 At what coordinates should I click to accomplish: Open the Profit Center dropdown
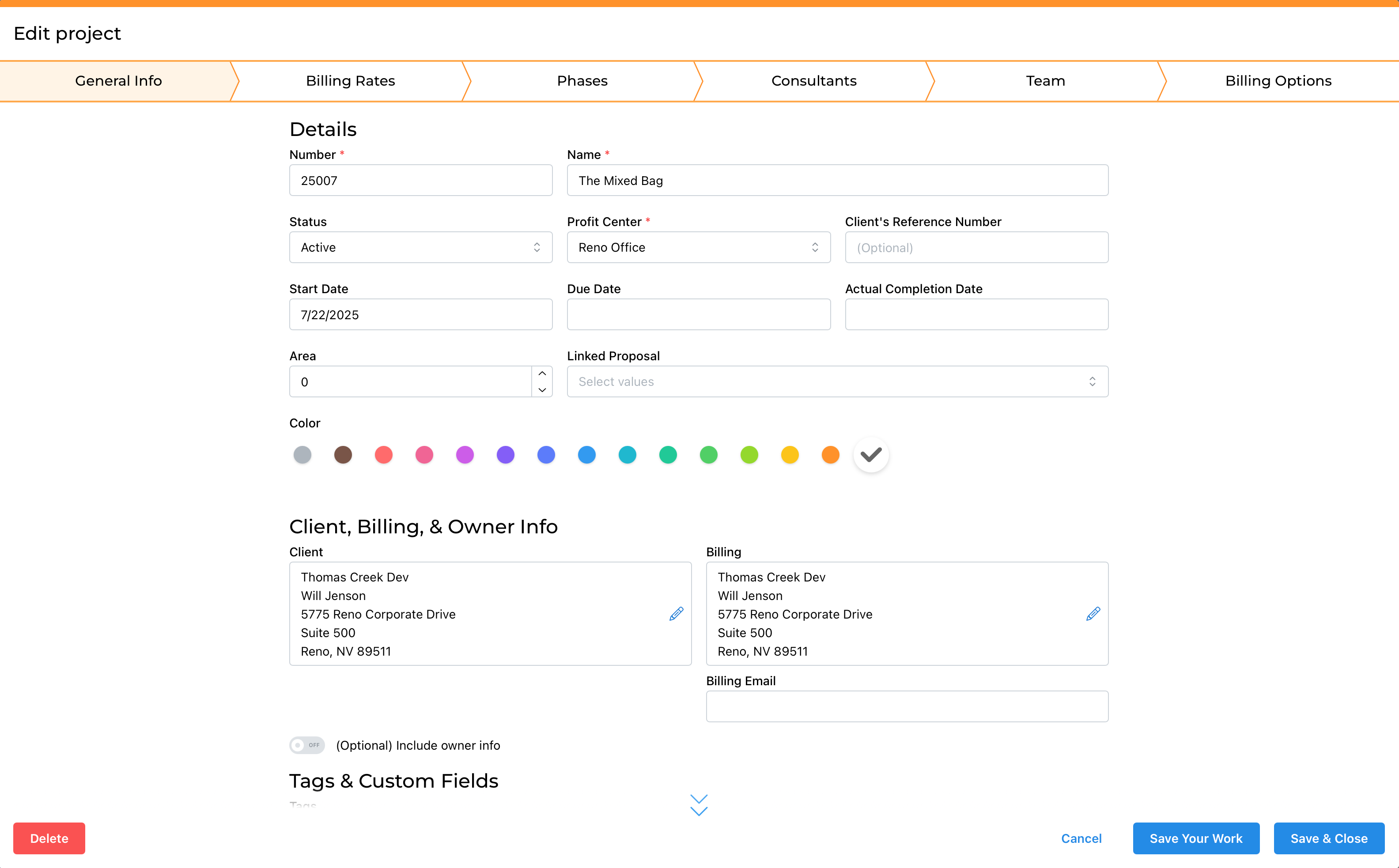(x=698, y=247)
